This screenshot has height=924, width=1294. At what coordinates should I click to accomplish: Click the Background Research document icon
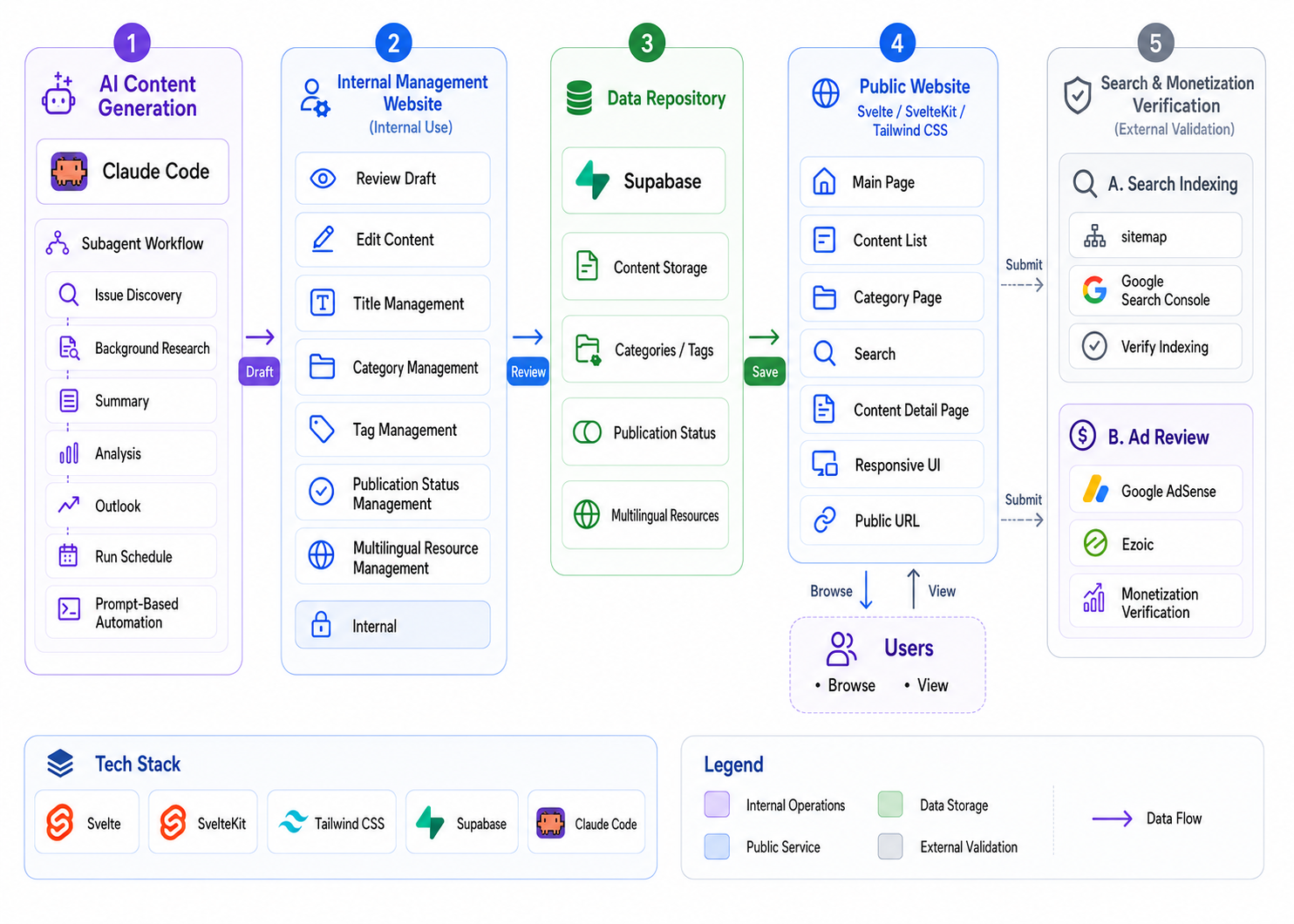tap(69, 348)
